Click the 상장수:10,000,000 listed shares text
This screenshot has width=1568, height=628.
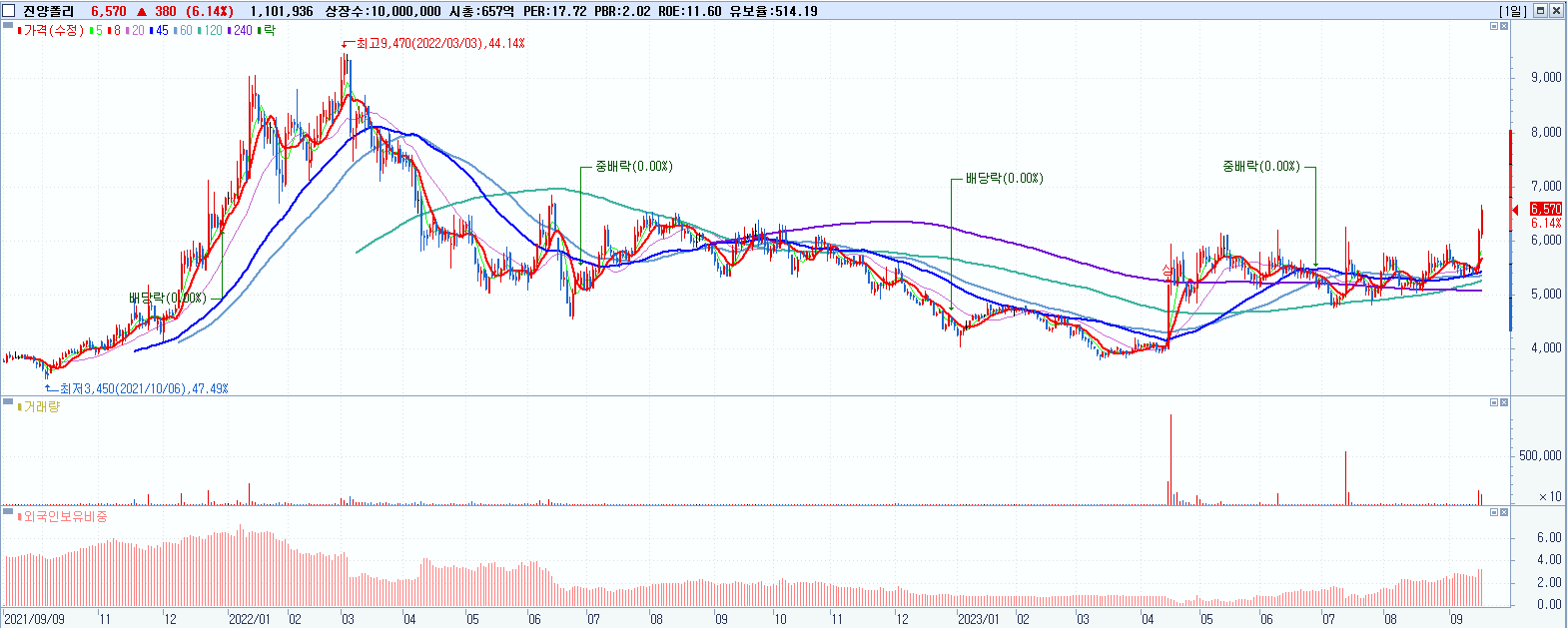tap(383, 11)
